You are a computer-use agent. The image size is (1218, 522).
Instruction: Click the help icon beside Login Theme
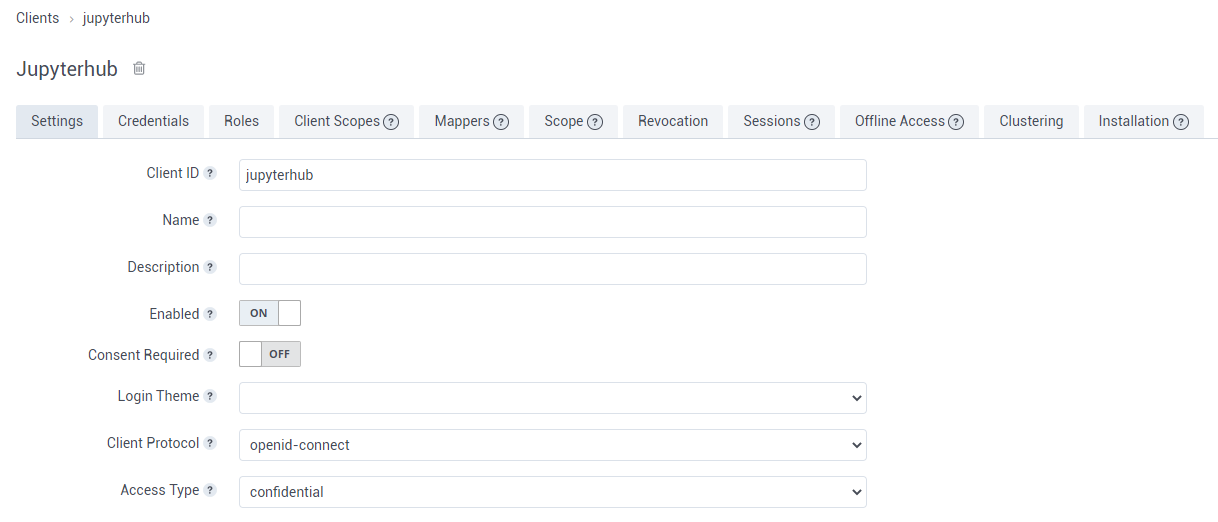[x=210, y=396]
